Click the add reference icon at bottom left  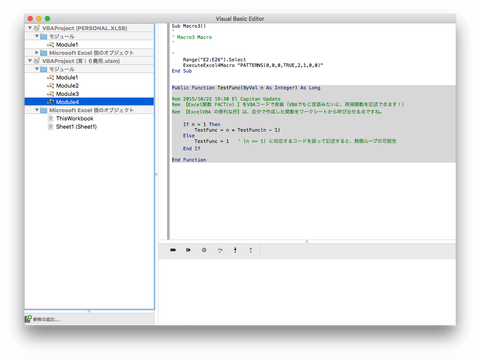coord(28,319)
